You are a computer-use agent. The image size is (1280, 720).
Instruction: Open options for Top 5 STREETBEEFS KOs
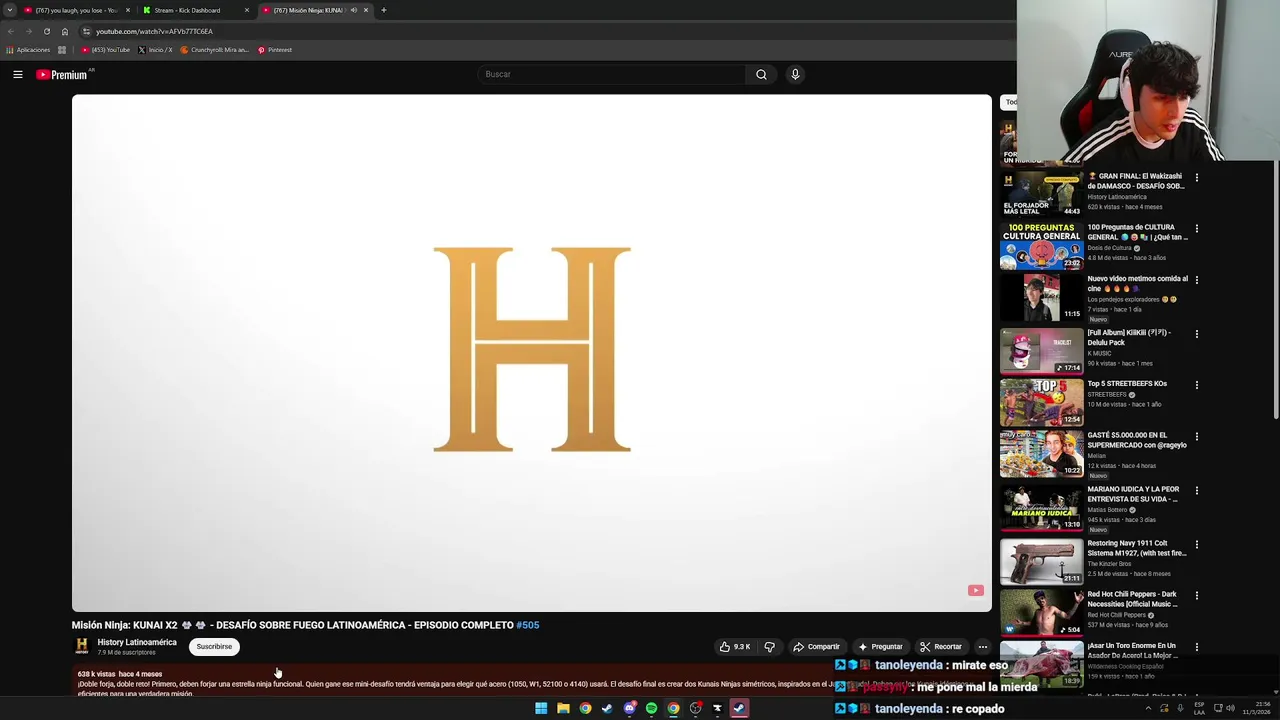1196,386
